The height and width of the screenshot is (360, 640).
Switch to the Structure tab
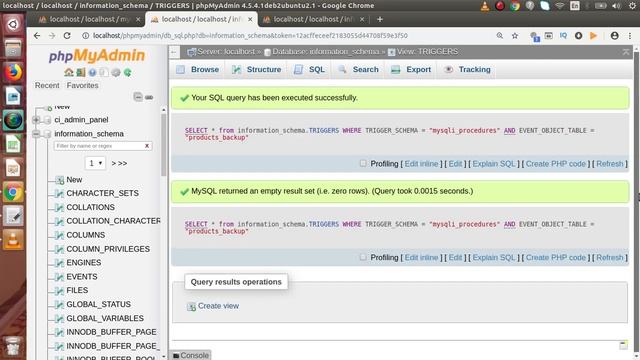257,69
